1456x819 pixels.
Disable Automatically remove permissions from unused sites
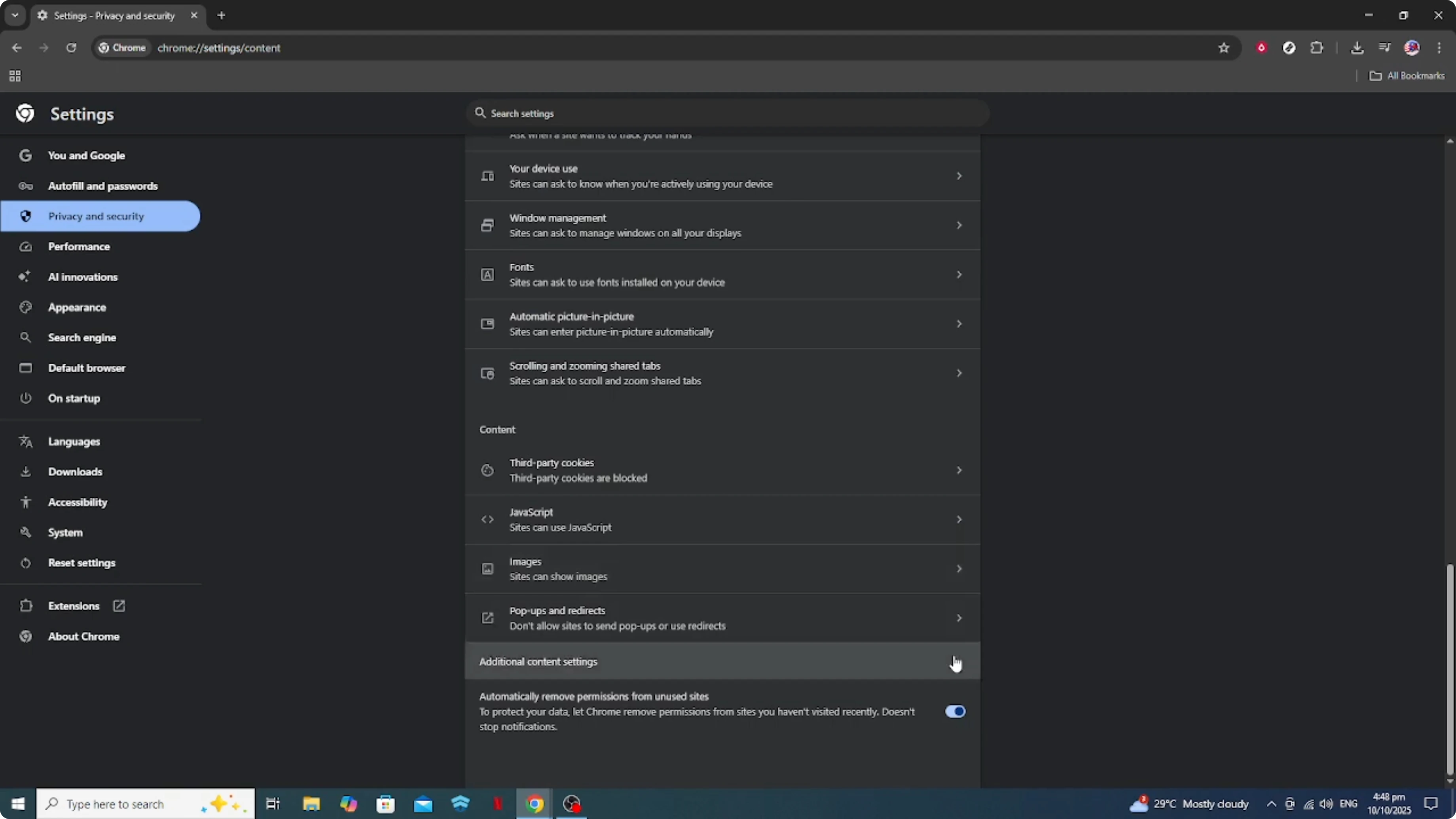[955, 711]
